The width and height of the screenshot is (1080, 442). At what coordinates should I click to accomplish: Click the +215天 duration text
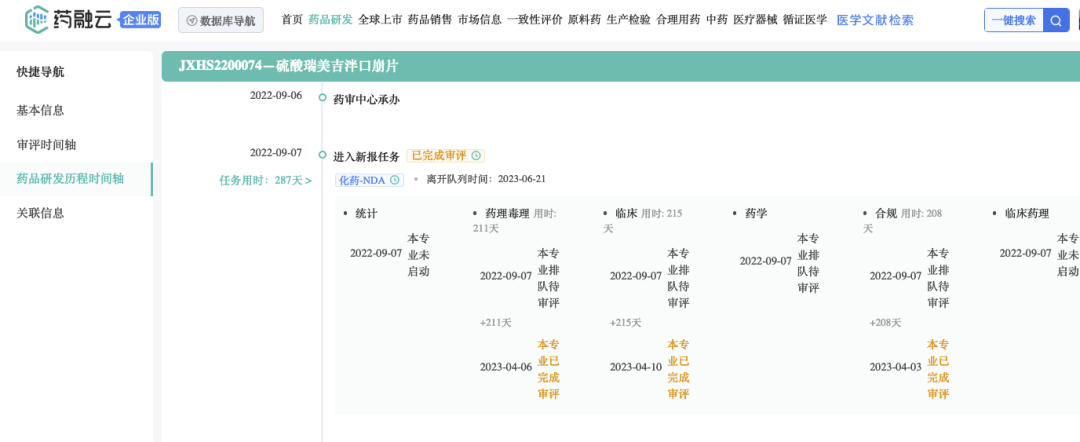[x=625, y=322]
